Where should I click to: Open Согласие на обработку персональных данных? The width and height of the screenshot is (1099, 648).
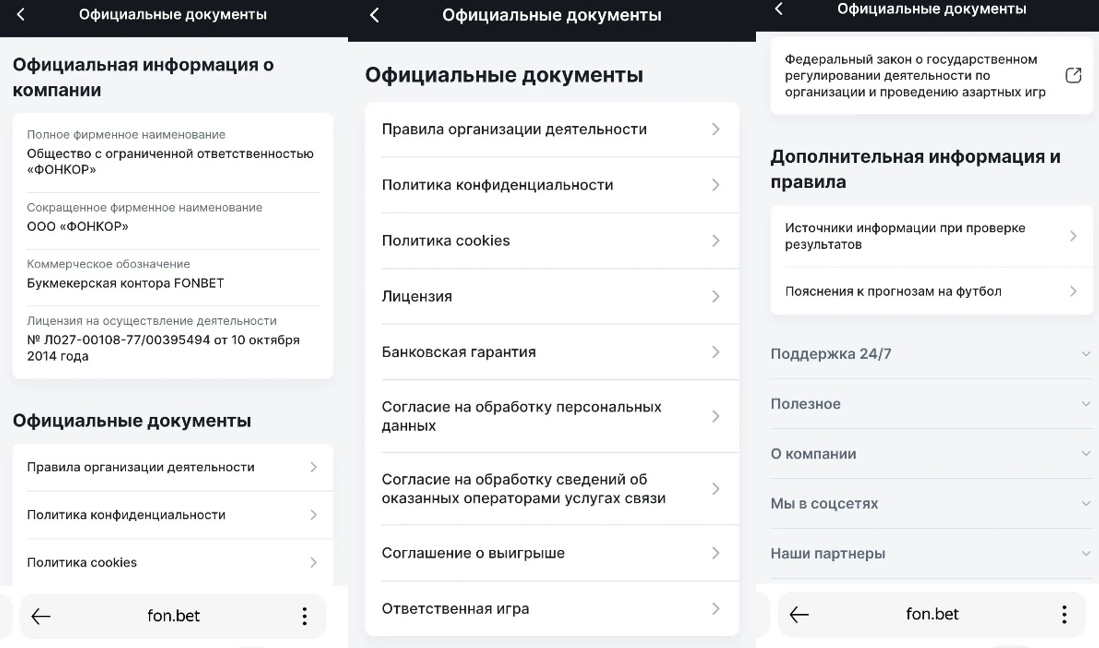552,416
